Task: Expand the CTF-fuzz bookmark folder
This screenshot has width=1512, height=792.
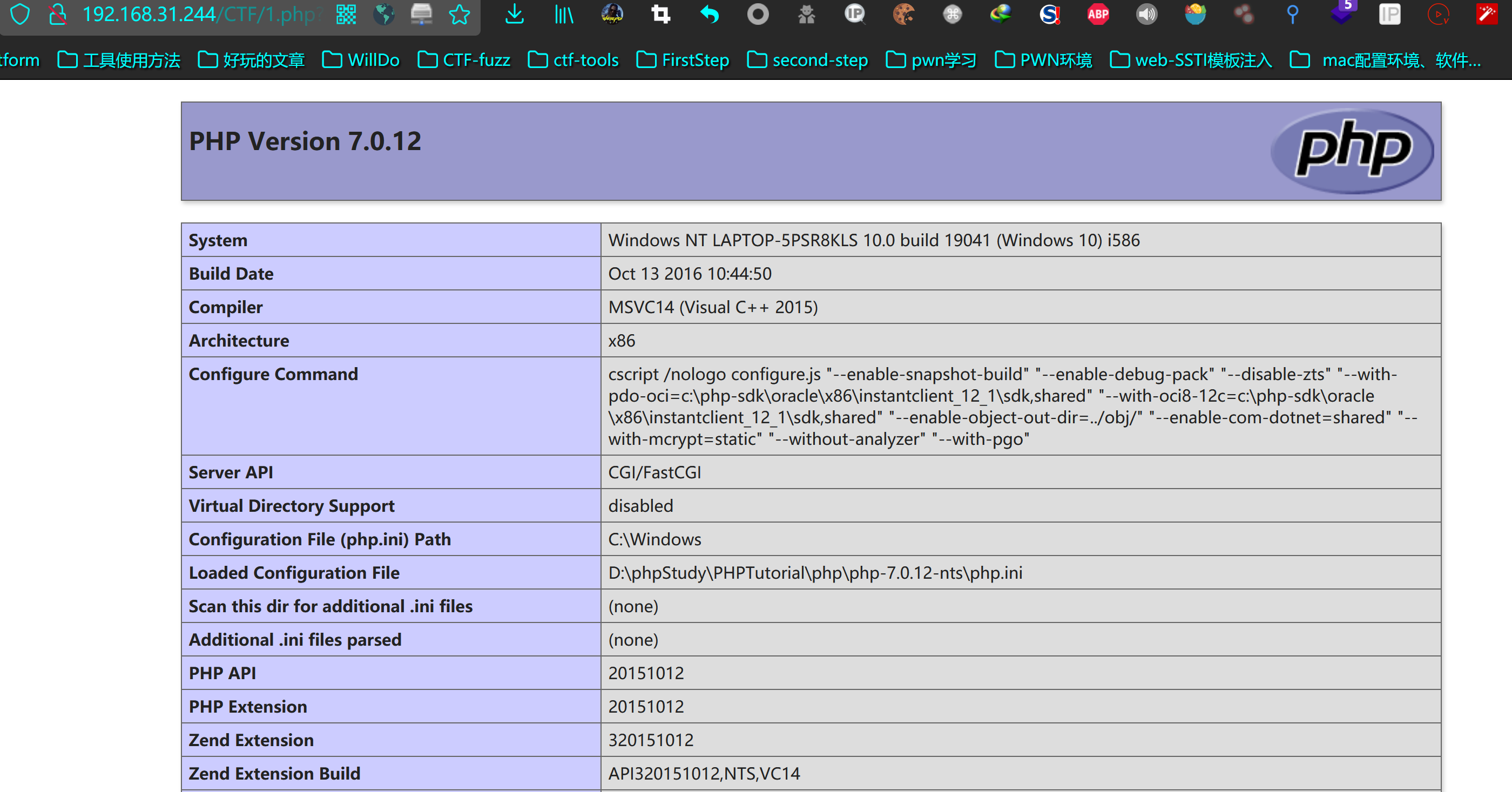Action: pyautogui.click(x=464, y=59)
